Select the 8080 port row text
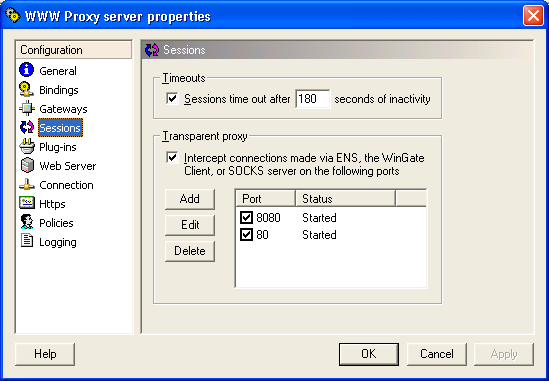The image size is (549, 381). coord(268,217)
